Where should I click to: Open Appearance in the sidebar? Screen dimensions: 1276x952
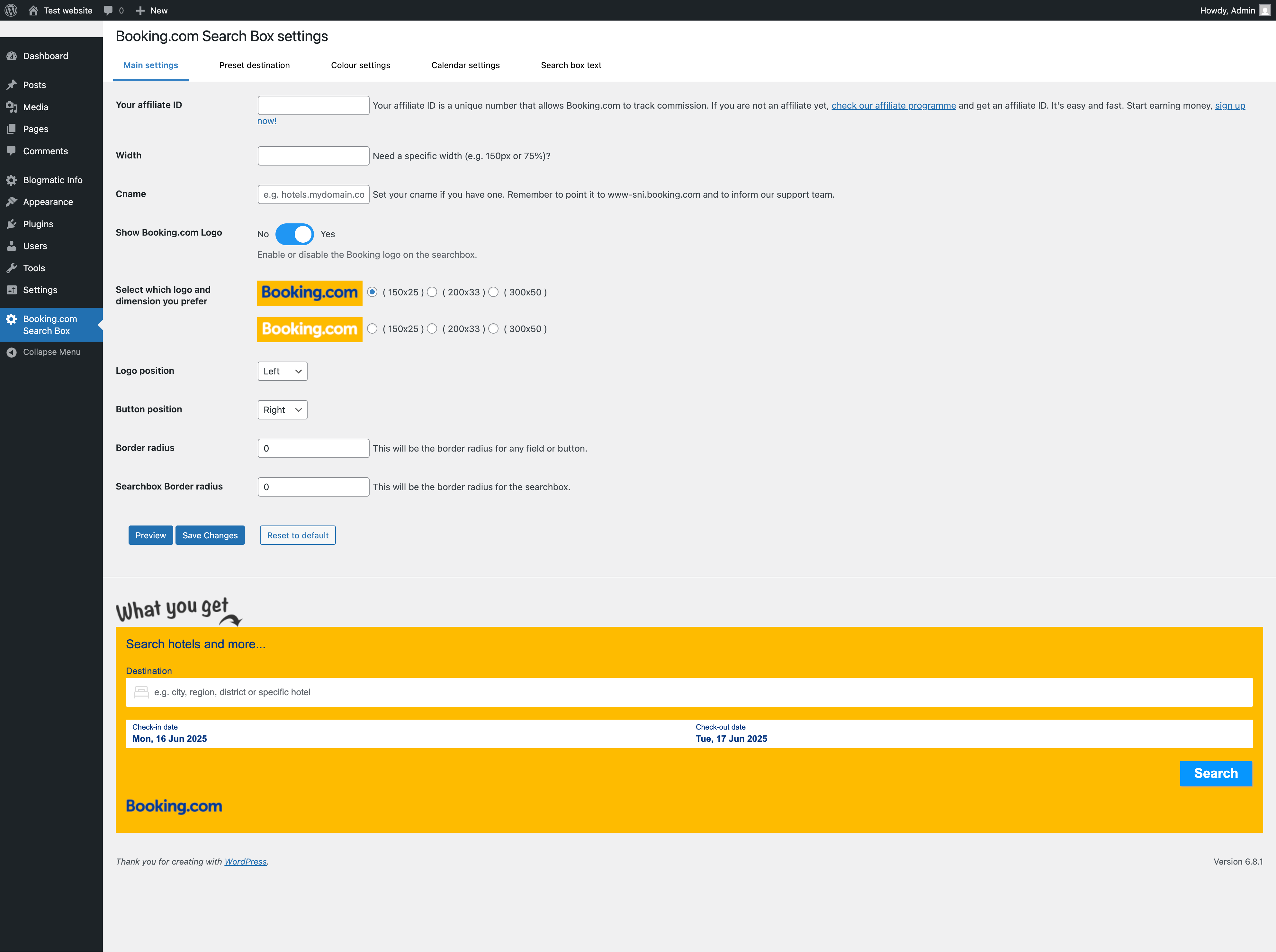[51, 202]
